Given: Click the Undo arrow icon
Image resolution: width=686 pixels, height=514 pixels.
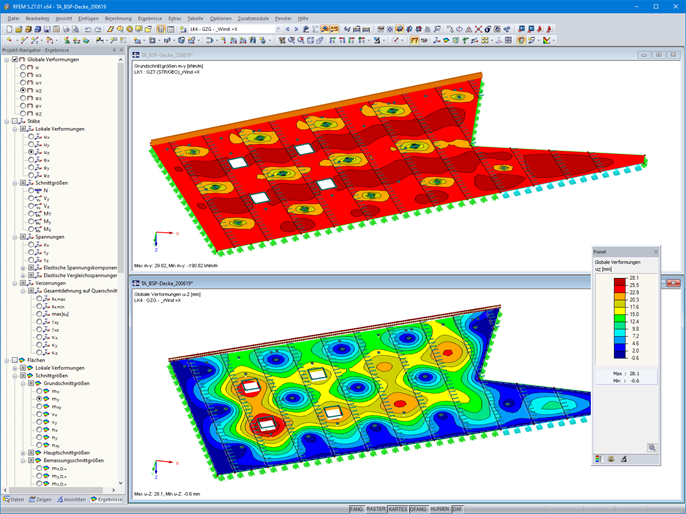Looking at the screenshot, I should pos(88,29).
